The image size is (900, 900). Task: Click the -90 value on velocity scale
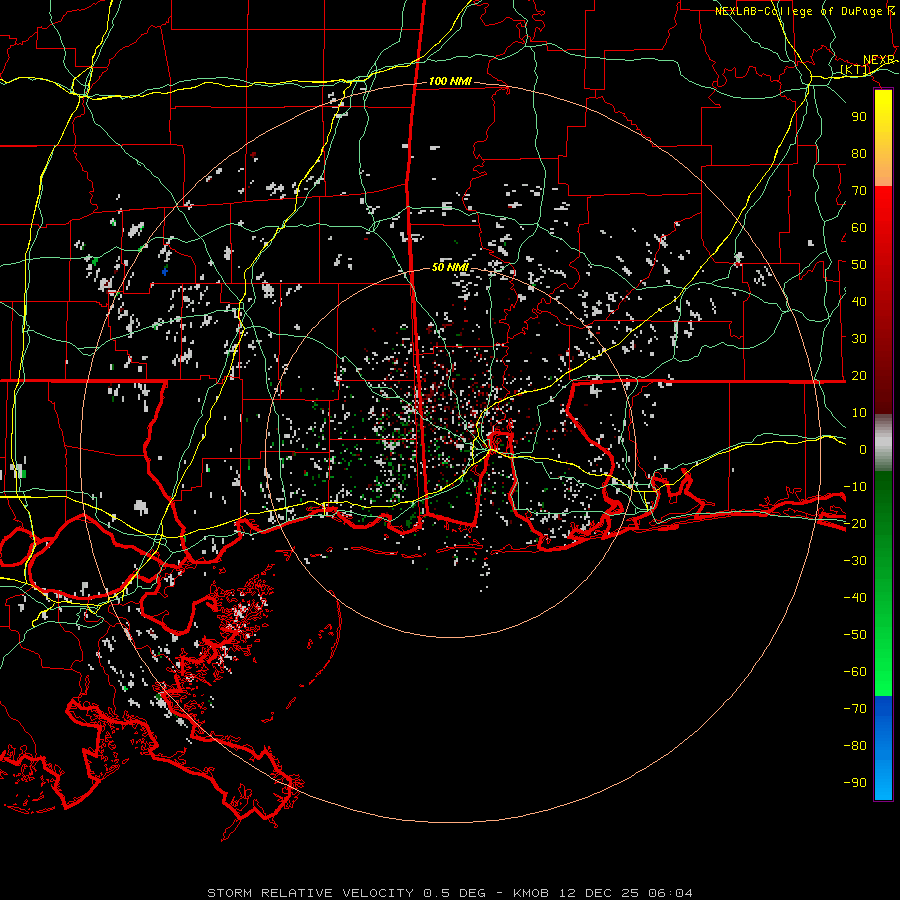(x=855, y=783)
